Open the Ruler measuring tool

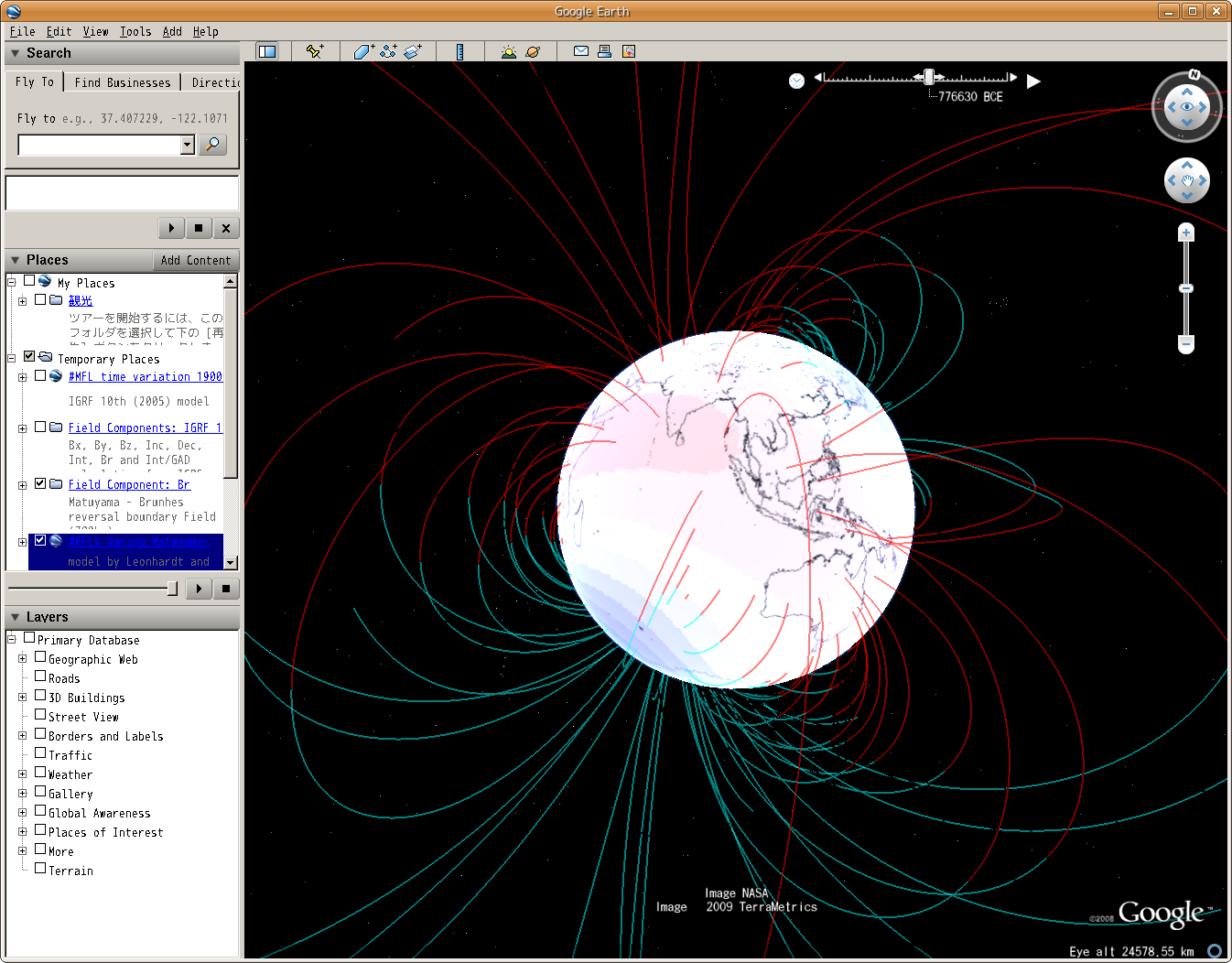(x=459, y=51)
